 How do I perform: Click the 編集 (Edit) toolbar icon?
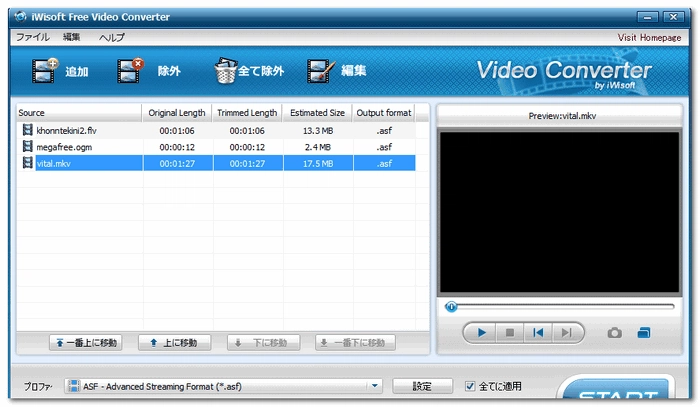(x=320, y=71)
